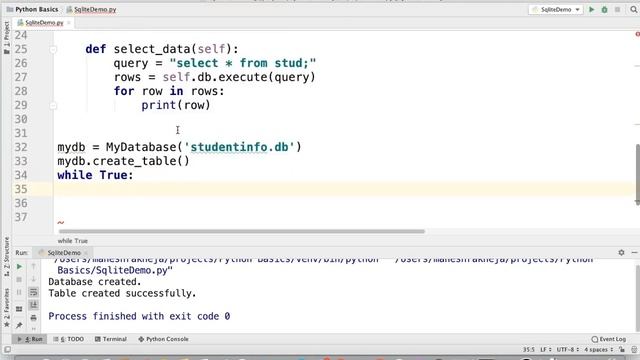
Task: Click 'Database created.' console line
Action: pyautogui.click(x=95, y=282)
